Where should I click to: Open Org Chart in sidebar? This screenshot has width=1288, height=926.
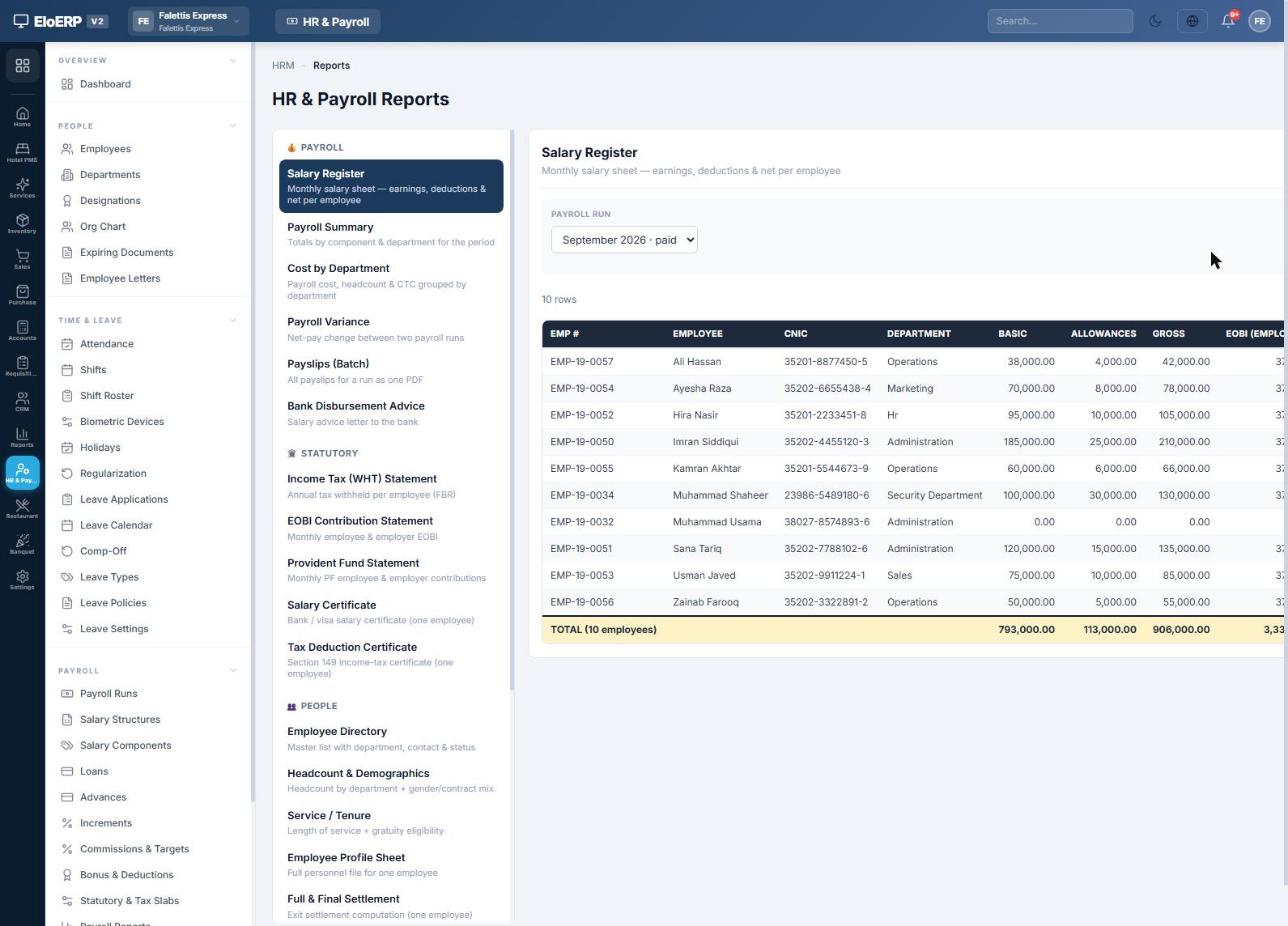pos(103,227)
